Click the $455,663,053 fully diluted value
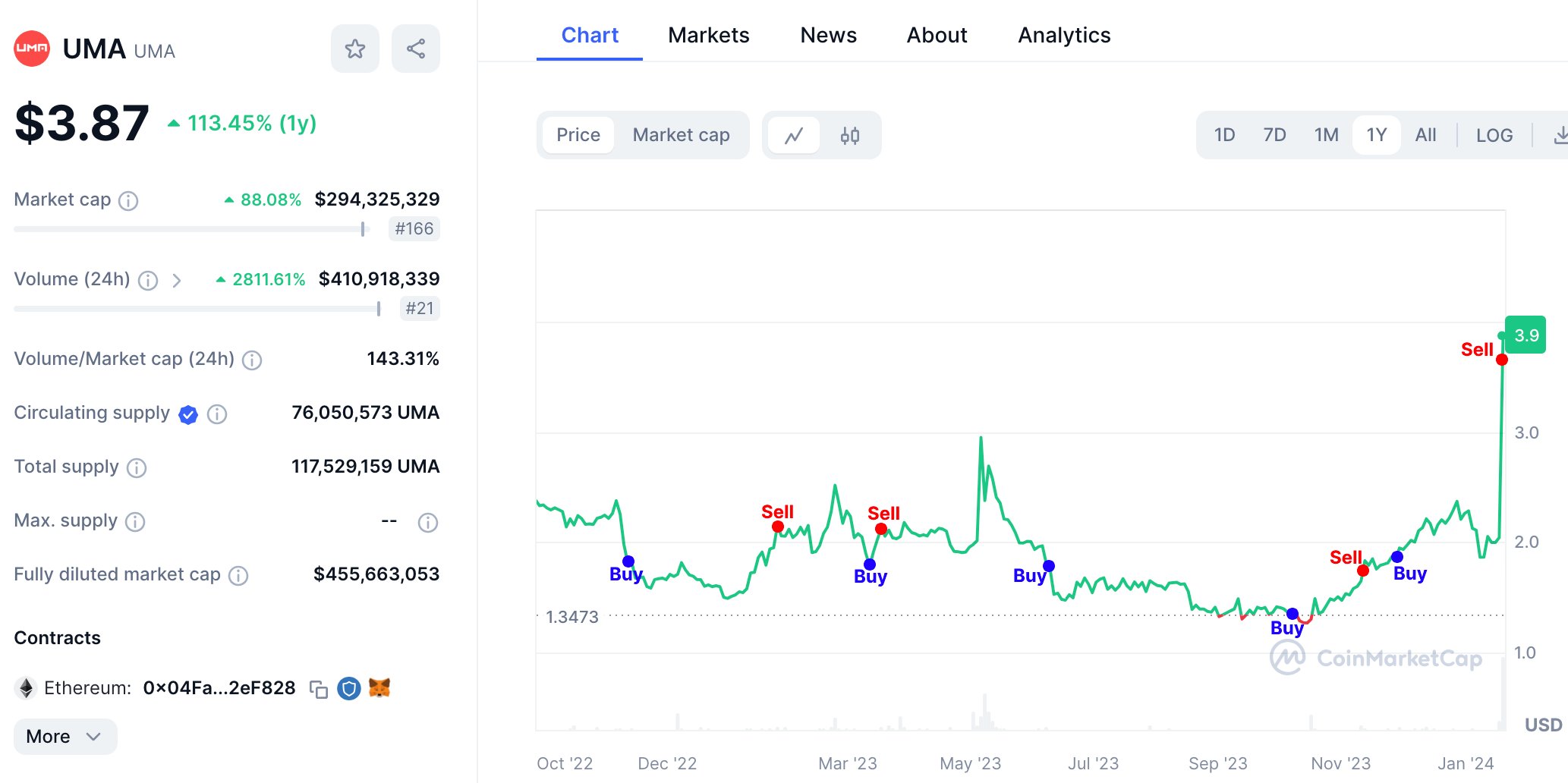This screenshot has width=1568, height=783. click(376, 574)
